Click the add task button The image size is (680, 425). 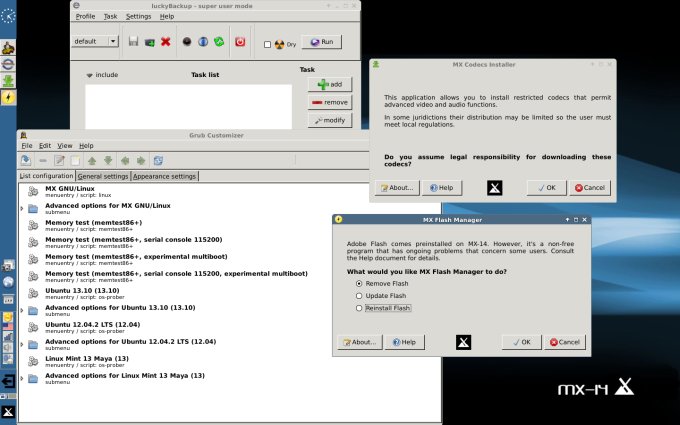tap(330, 84)
